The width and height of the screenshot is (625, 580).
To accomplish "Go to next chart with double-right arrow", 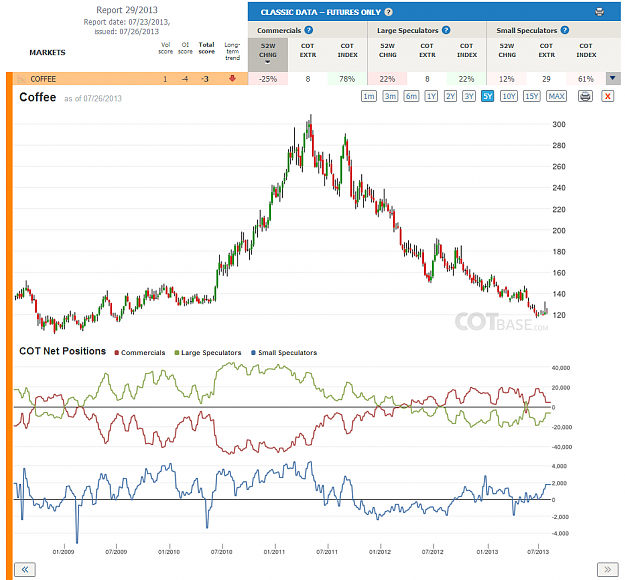I will click(607, 569).
